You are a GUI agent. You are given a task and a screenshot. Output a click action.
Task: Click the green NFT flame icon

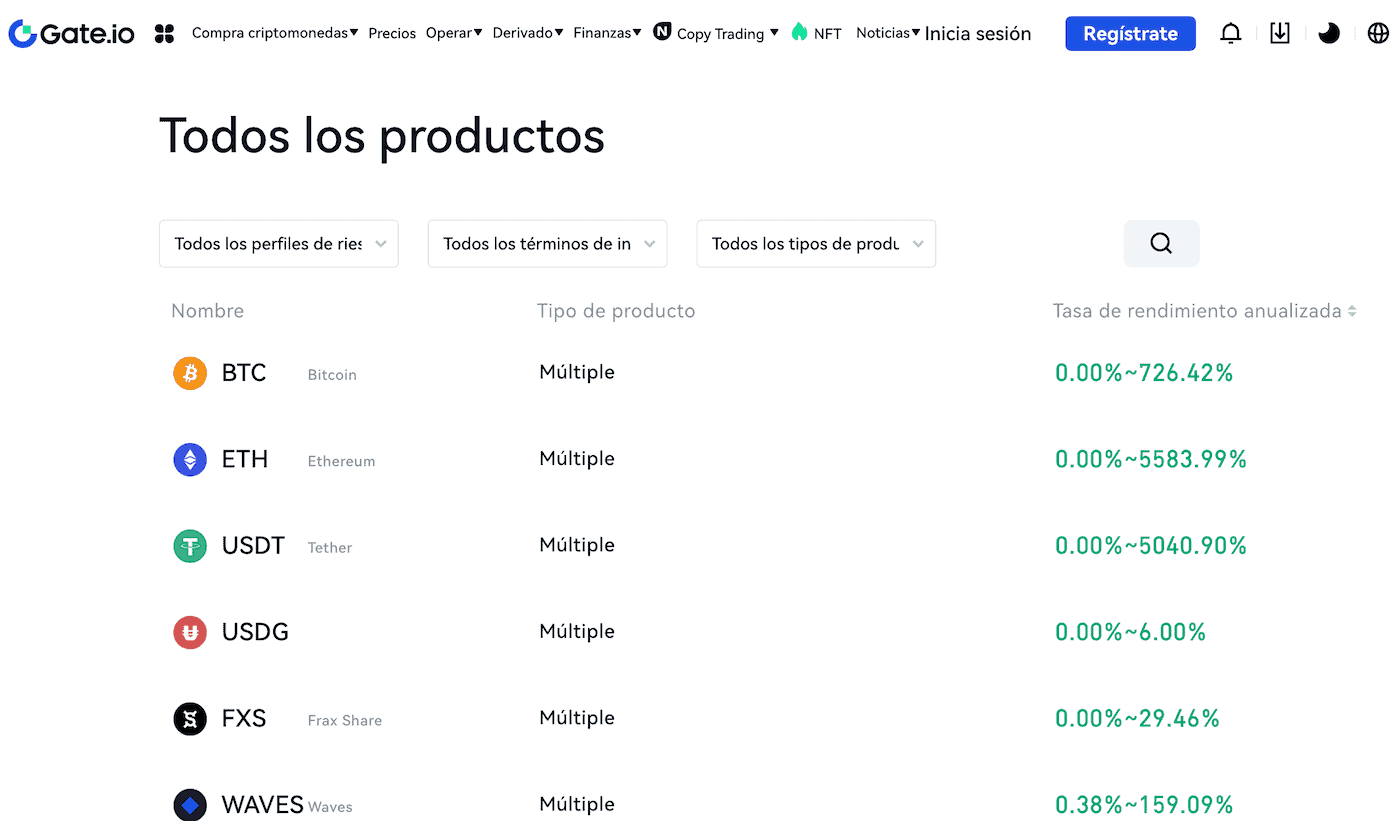pyautogui.click(x=799, y=32)
